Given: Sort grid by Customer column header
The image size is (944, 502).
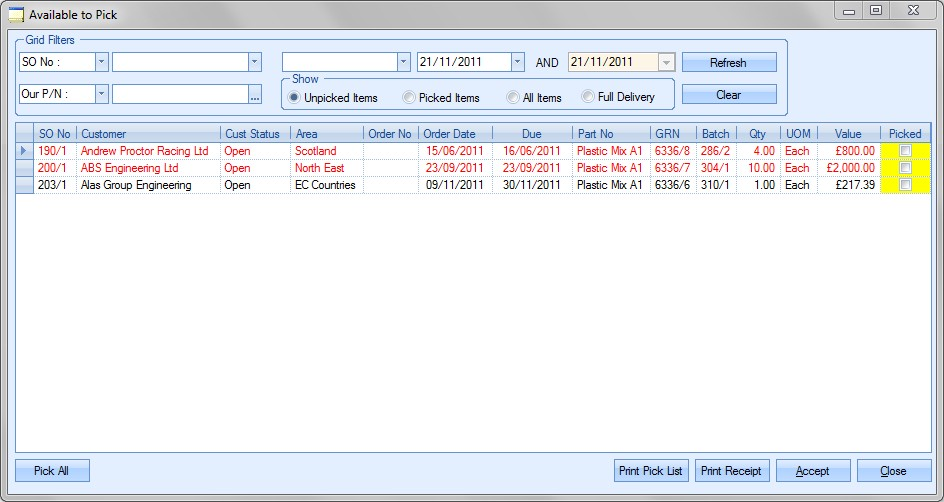Looking at the screenshot, I should 148,134.
